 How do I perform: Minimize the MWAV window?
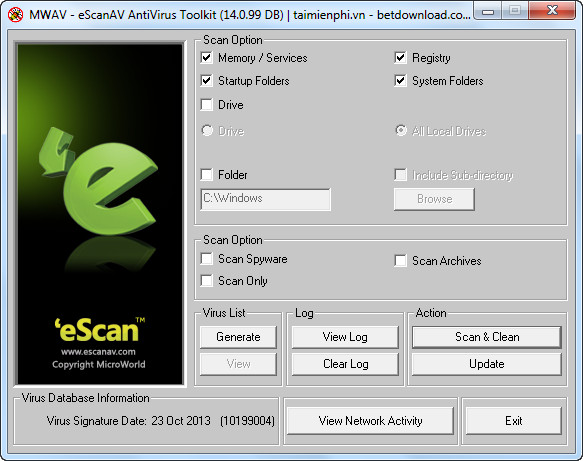click(x=488, y=11)
